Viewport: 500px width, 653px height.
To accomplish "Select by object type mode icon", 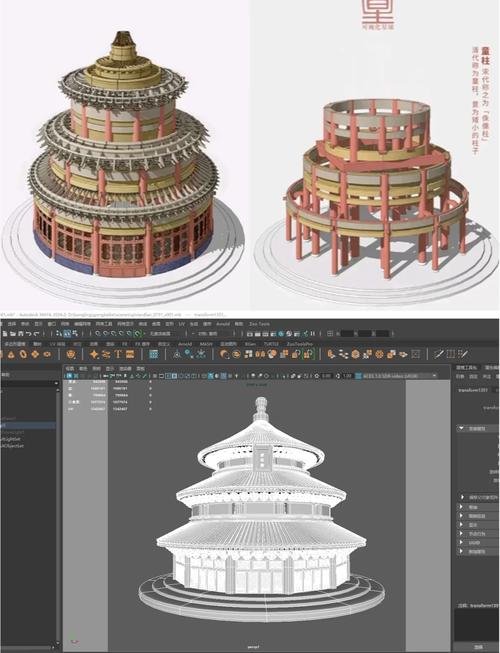I will pos(67,334).
